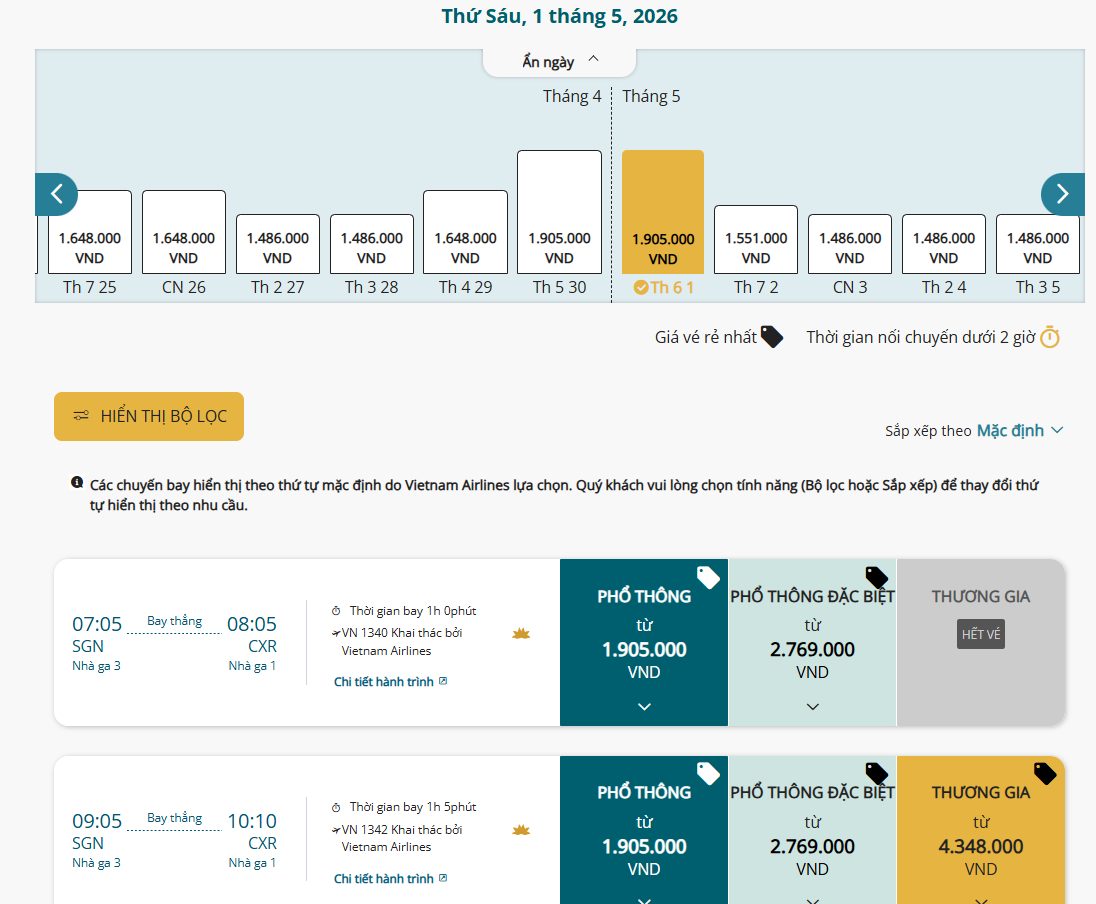Collapse the date bar with Ẩn ngày
The image size is (1096, 904).
click(x=559, y=61)
